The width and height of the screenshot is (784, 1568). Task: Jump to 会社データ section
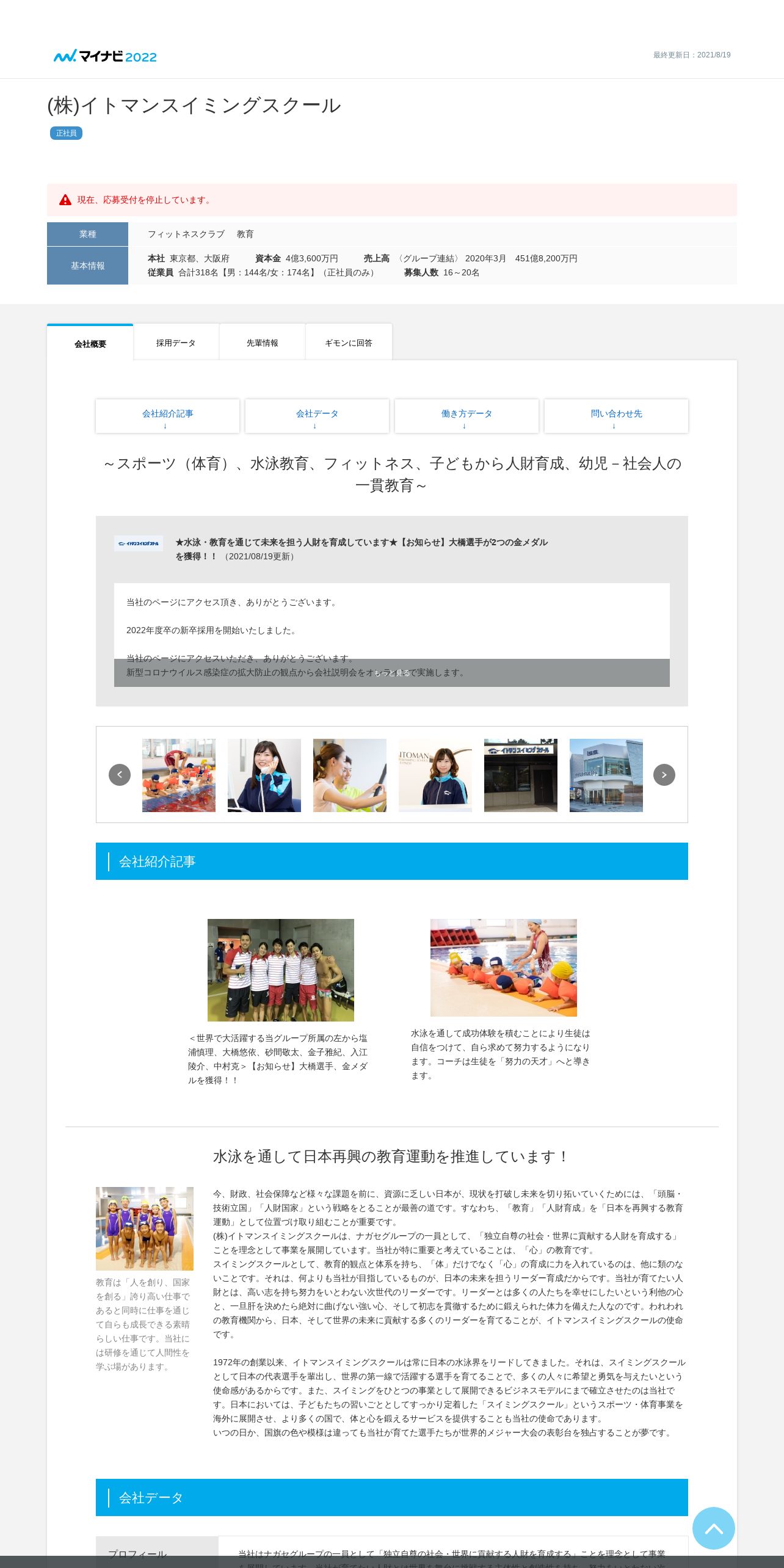click(x=318, y=416)
